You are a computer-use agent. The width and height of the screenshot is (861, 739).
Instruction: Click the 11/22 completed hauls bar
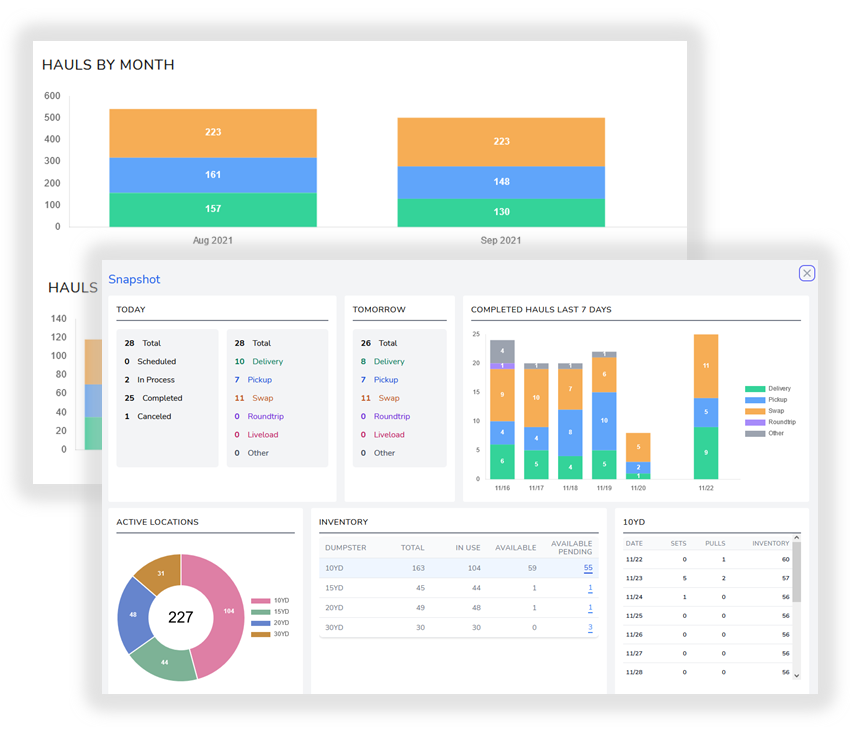[x=706, y=406]
